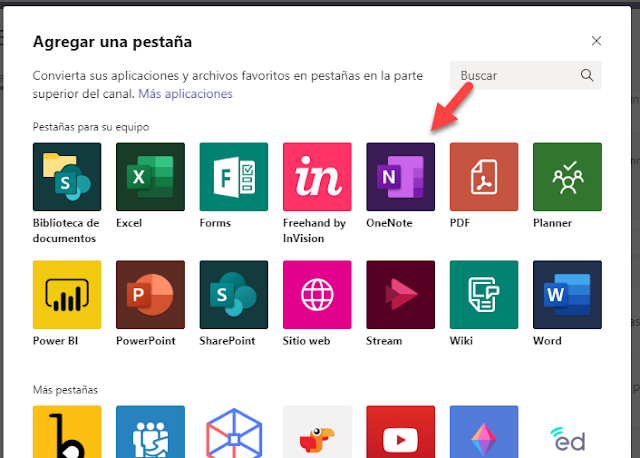
Task: Select the Sitio web globe tile
Action: 317,295
